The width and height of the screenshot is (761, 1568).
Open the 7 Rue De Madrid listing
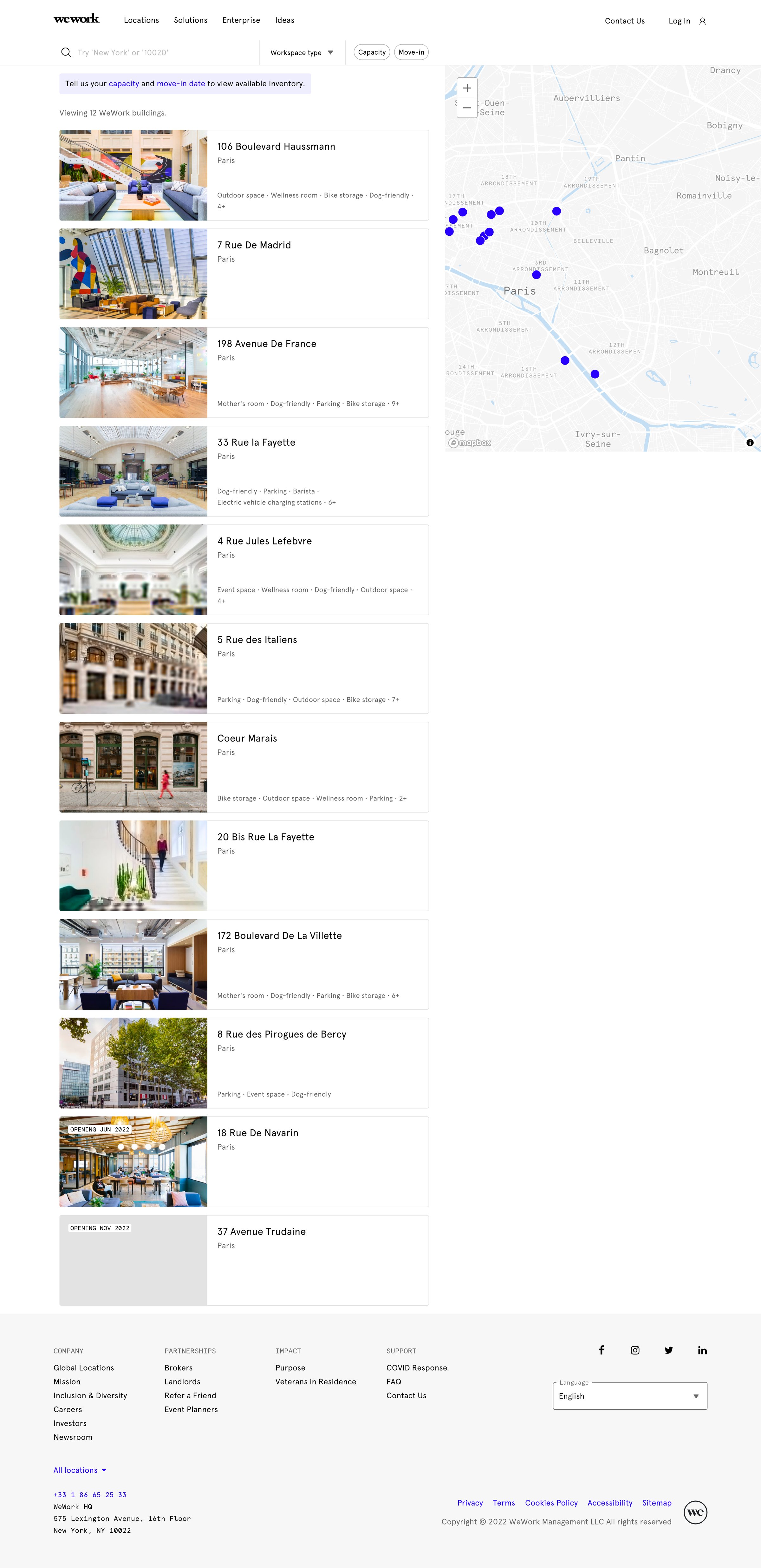click(244, 274)
